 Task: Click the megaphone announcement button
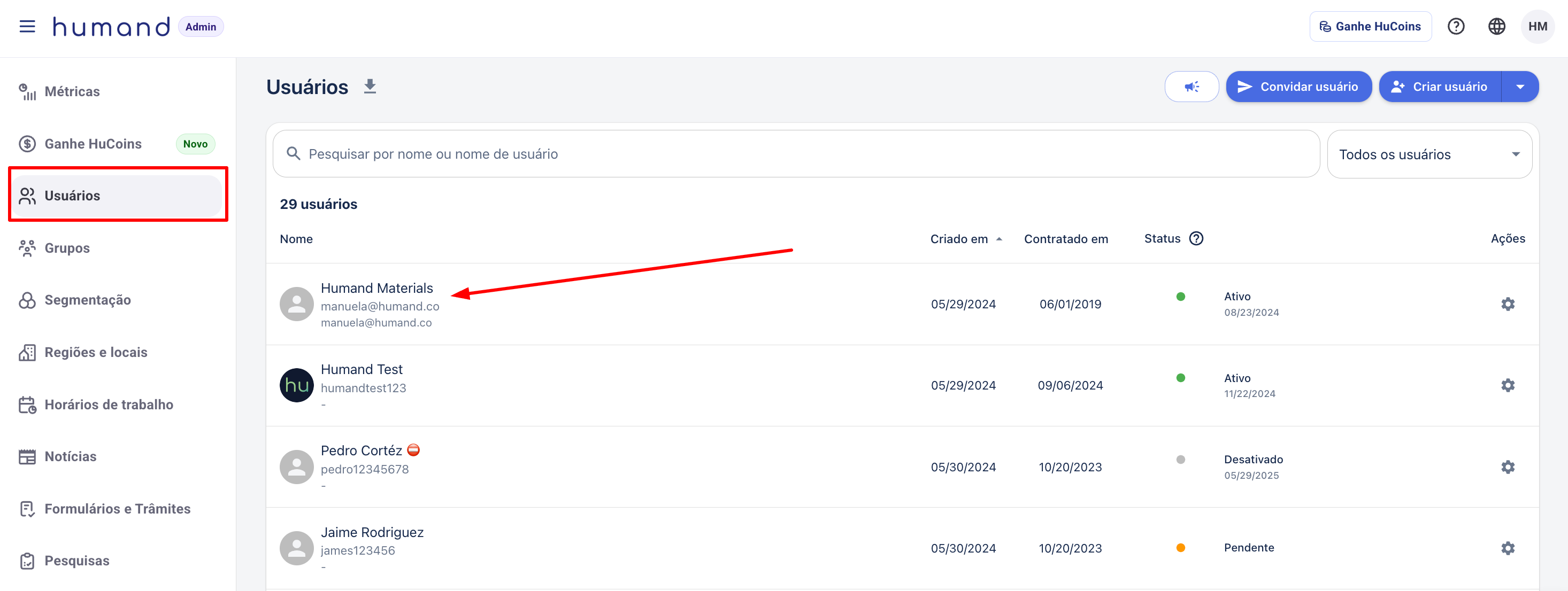pyautogui.click(x=1191, y=87)
